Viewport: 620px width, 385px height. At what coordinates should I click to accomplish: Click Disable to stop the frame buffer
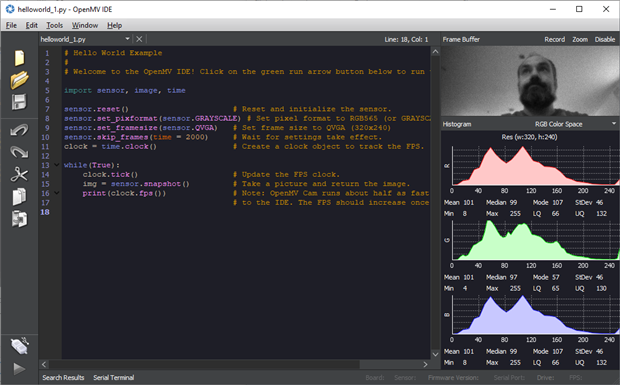(605, 40)
